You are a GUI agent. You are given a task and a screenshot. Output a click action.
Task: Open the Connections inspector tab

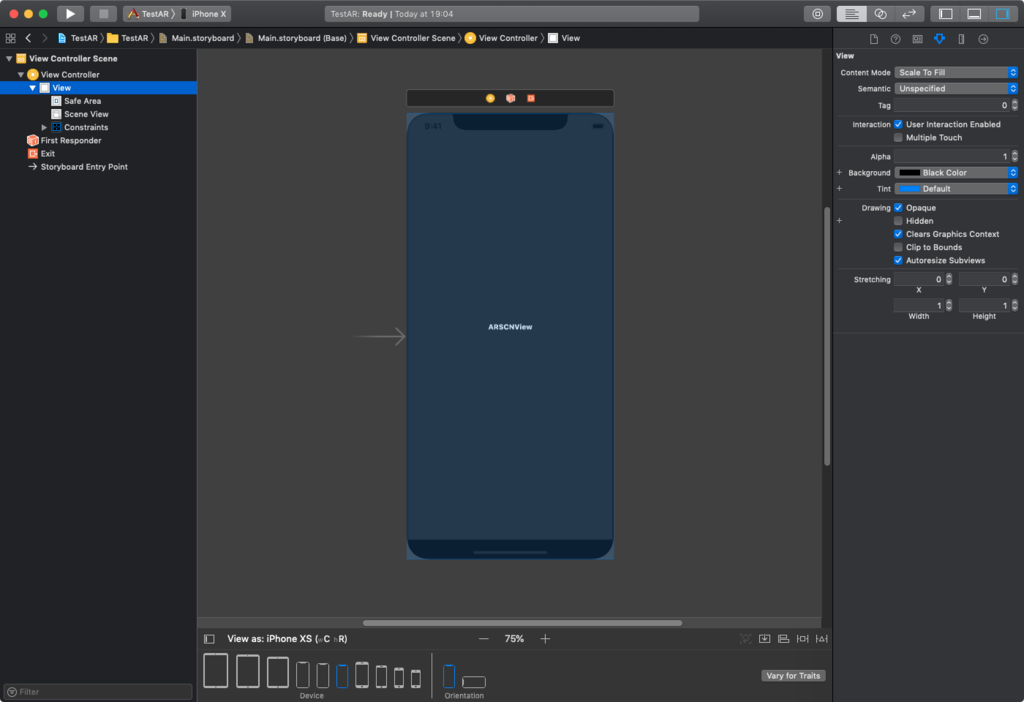click(x=983, y=39)
